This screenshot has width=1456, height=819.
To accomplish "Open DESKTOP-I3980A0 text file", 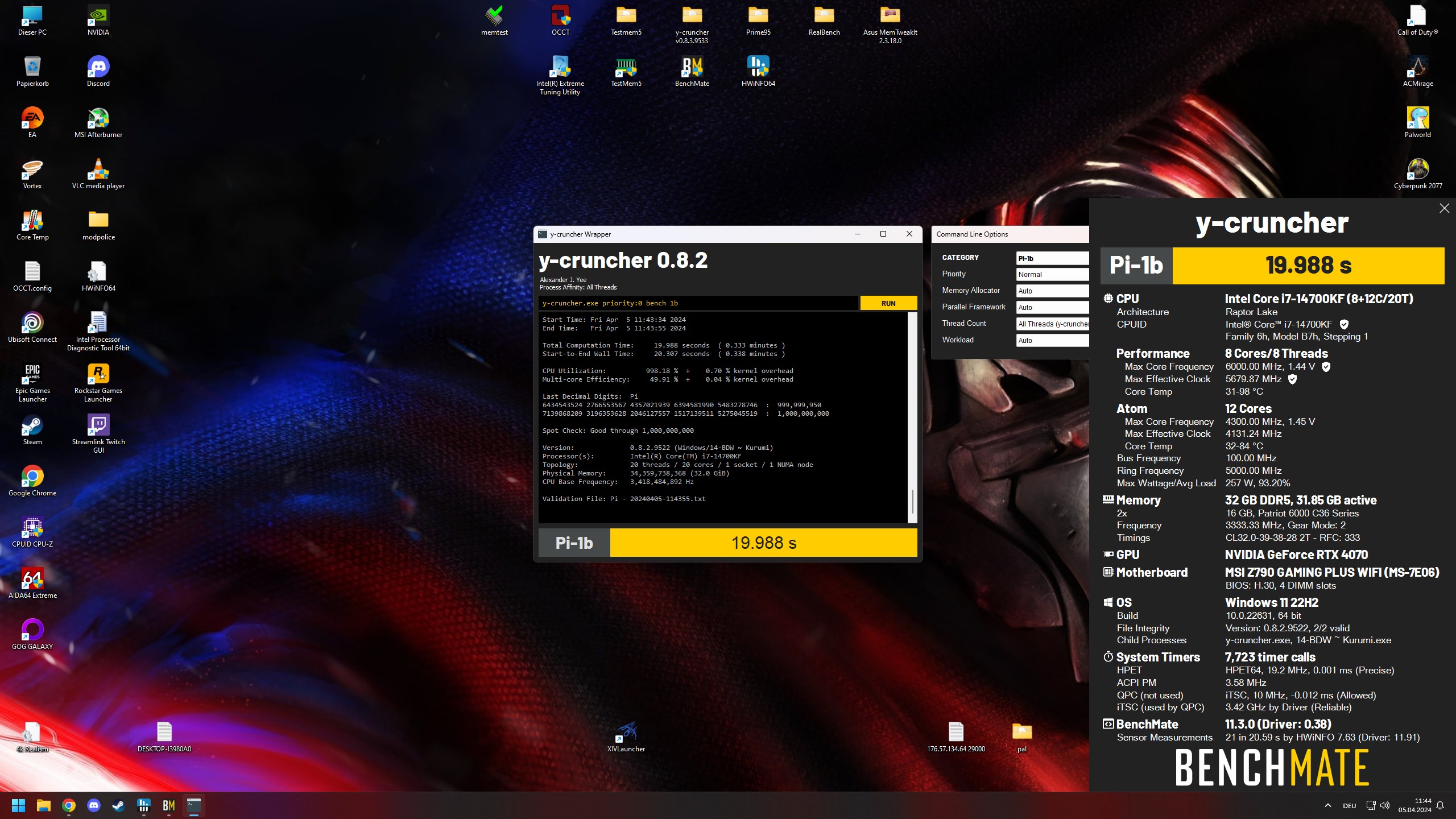I will point(164,738).
